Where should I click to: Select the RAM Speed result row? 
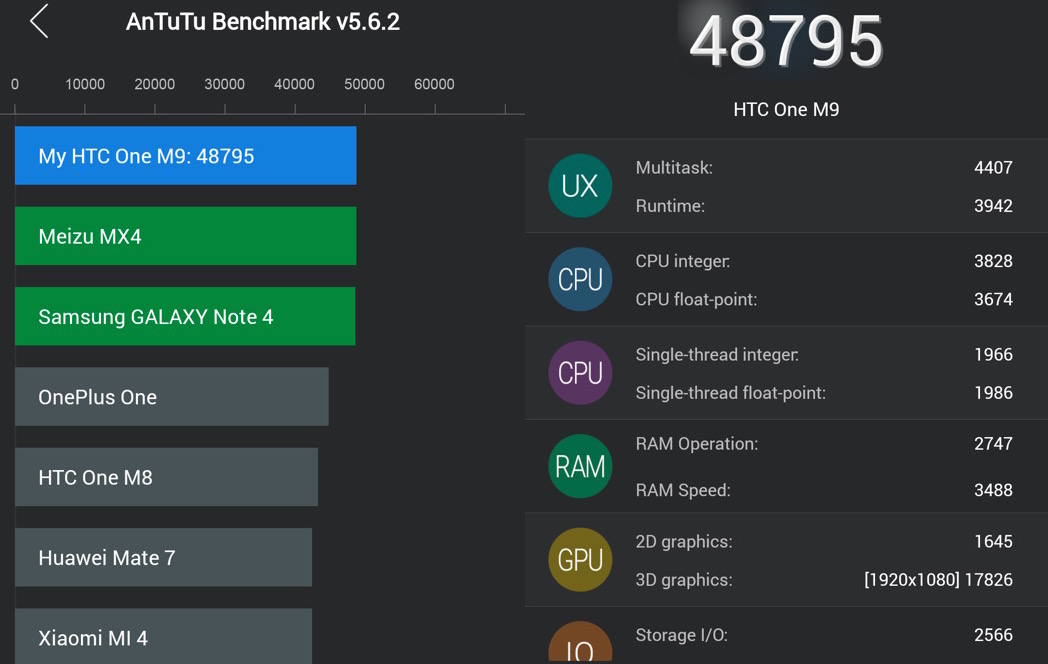(824, 490)
